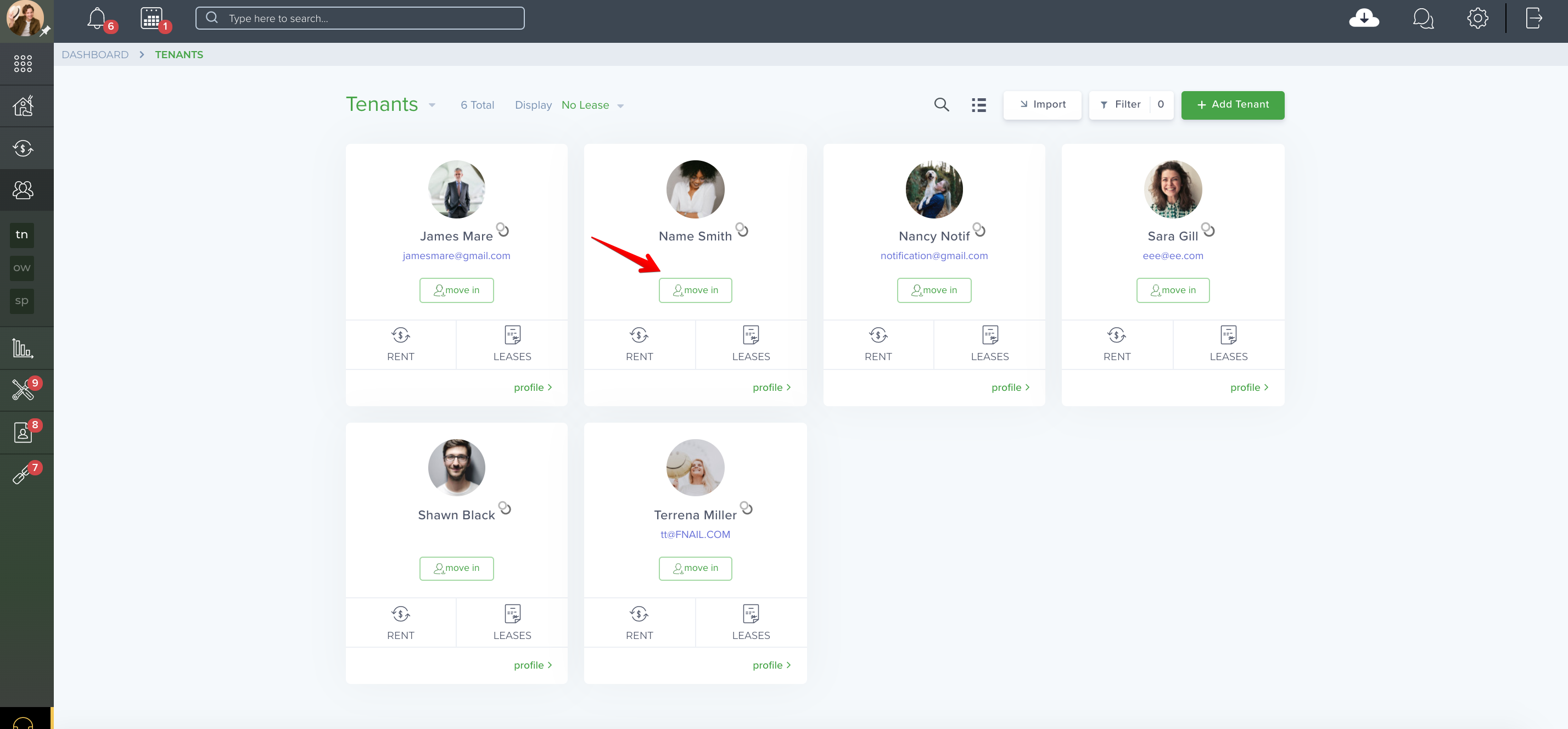1568x729 pixels.
Task: Go to DASHBOARD breadcrumb
Action: click(x=95, y=55)
